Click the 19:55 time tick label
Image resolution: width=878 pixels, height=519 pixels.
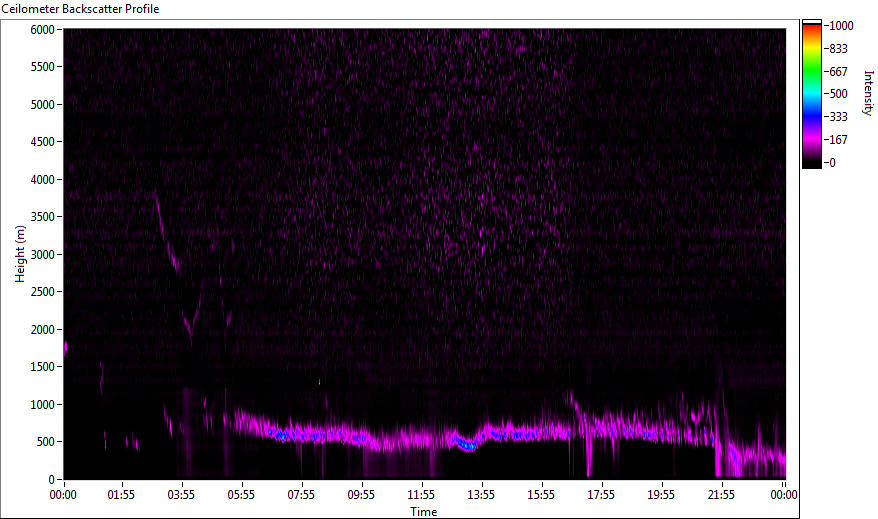[x=661, y=495]
